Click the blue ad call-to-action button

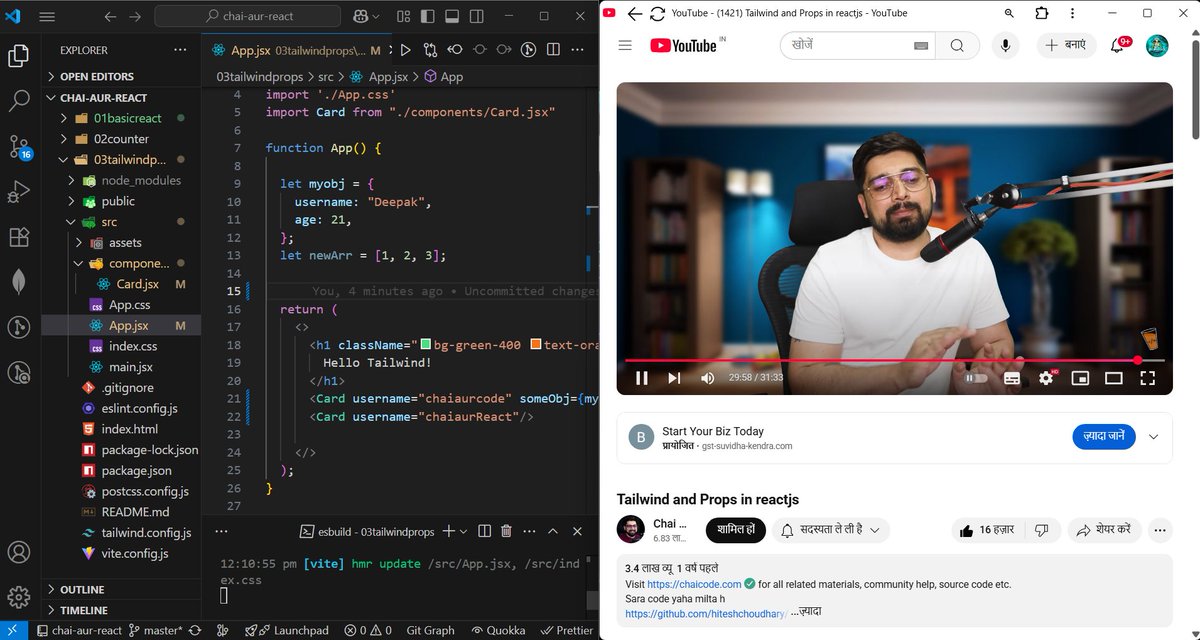(x=1104, y=436)
